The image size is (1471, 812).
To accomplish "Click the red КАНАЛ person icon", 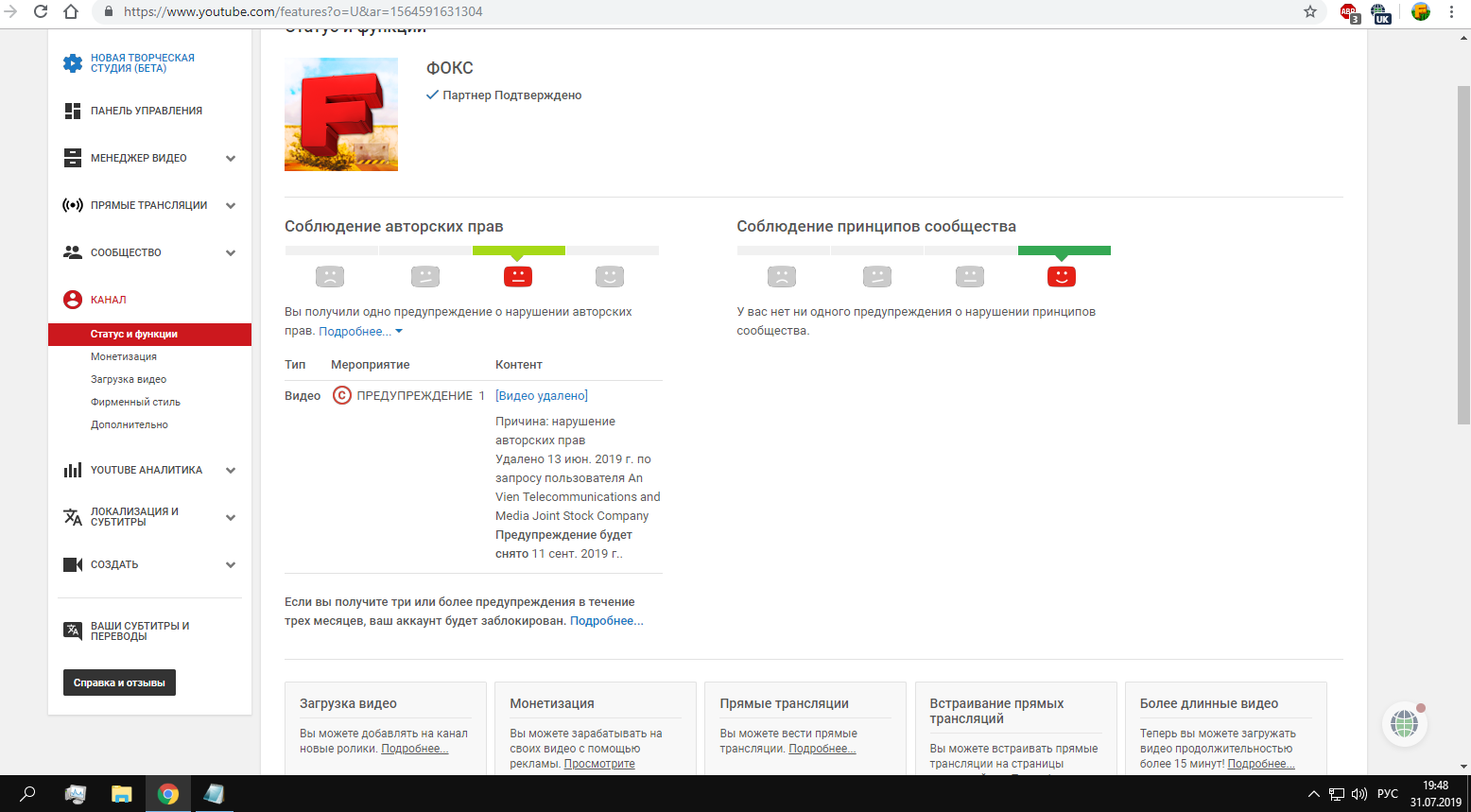I will coord(73,300).
